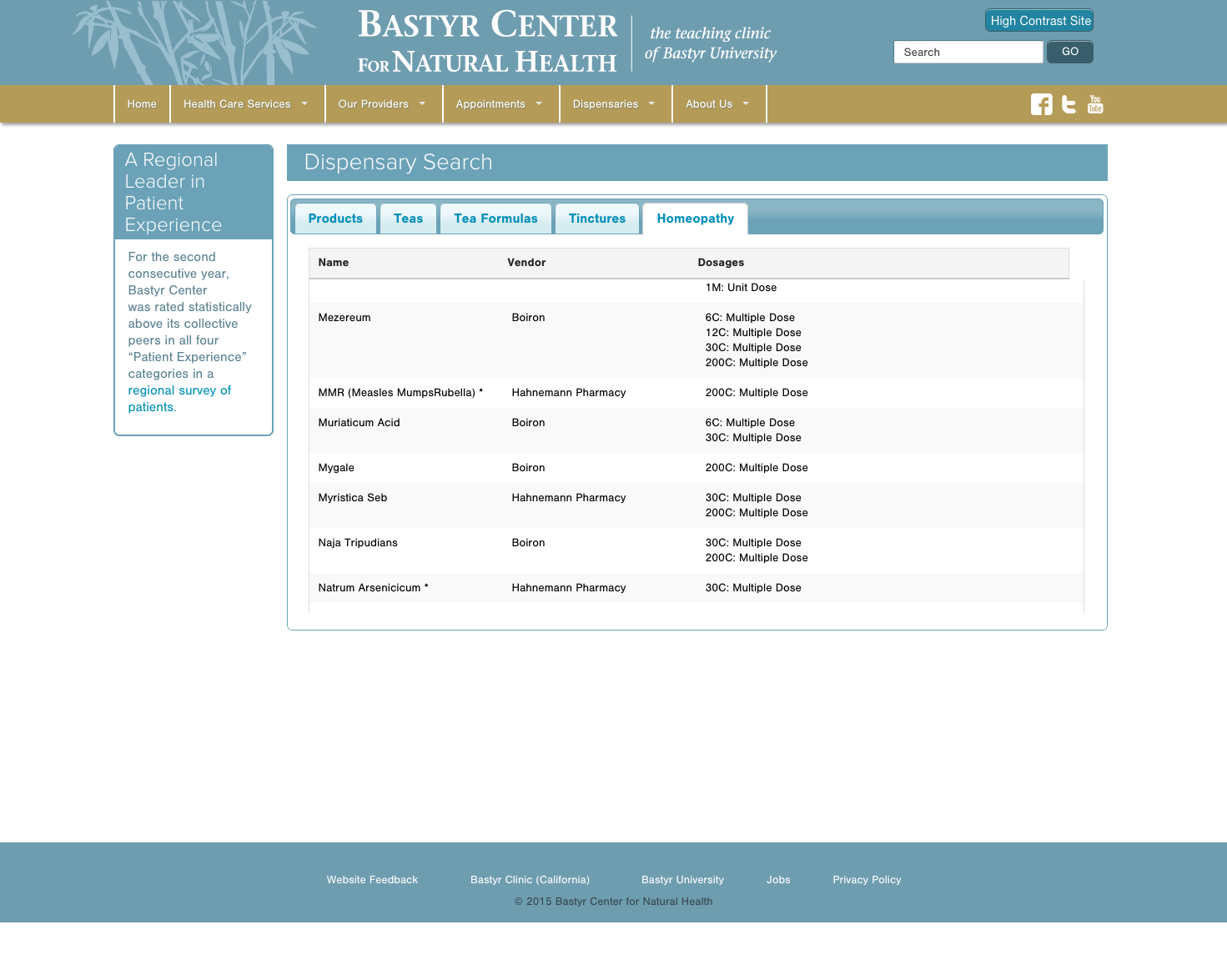Select the Homeopathy tab
Screen dimensions: 1227x980
tap(695, 219)
